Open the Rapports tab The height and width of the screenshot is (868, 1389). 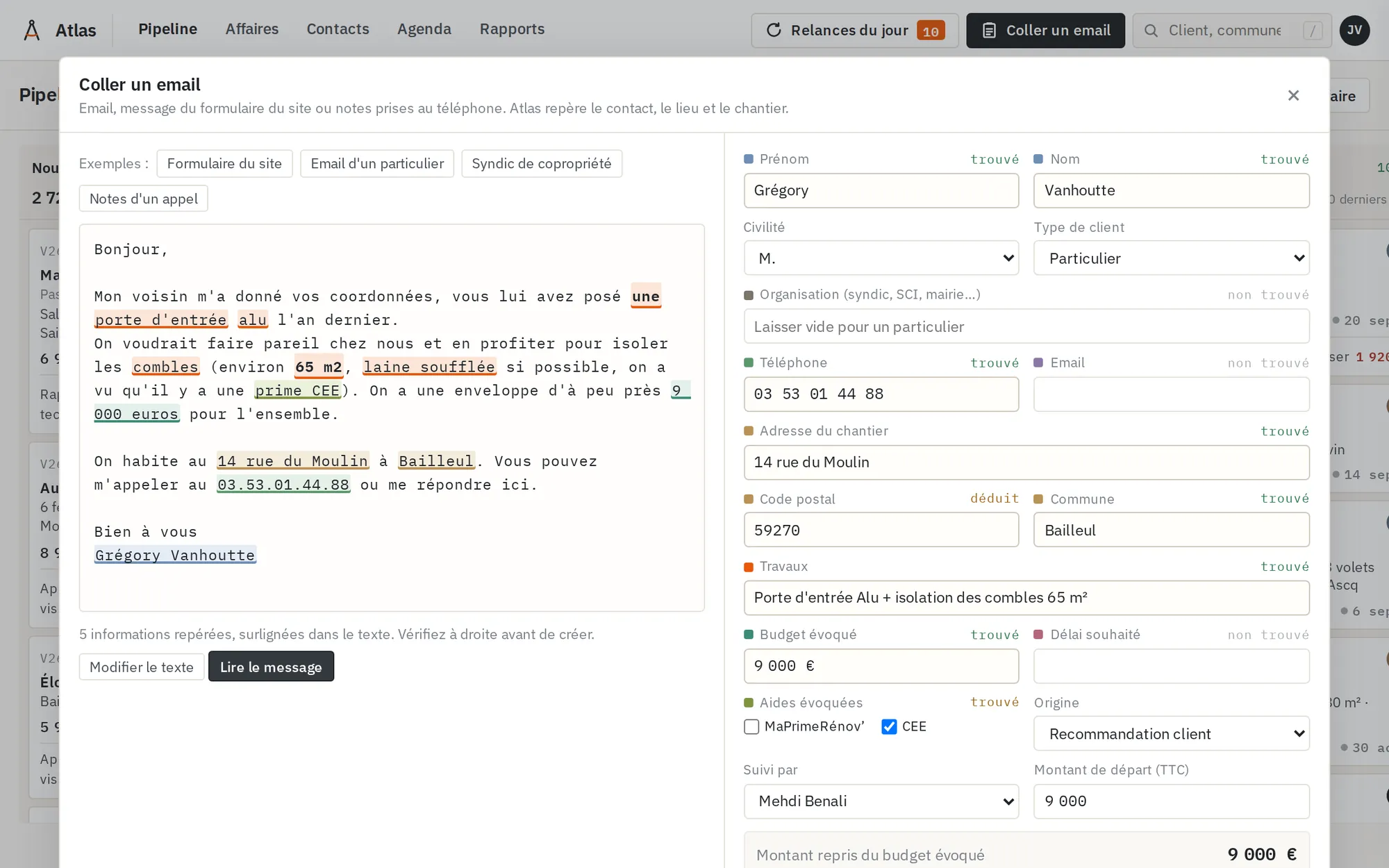[x=512, y=29]
